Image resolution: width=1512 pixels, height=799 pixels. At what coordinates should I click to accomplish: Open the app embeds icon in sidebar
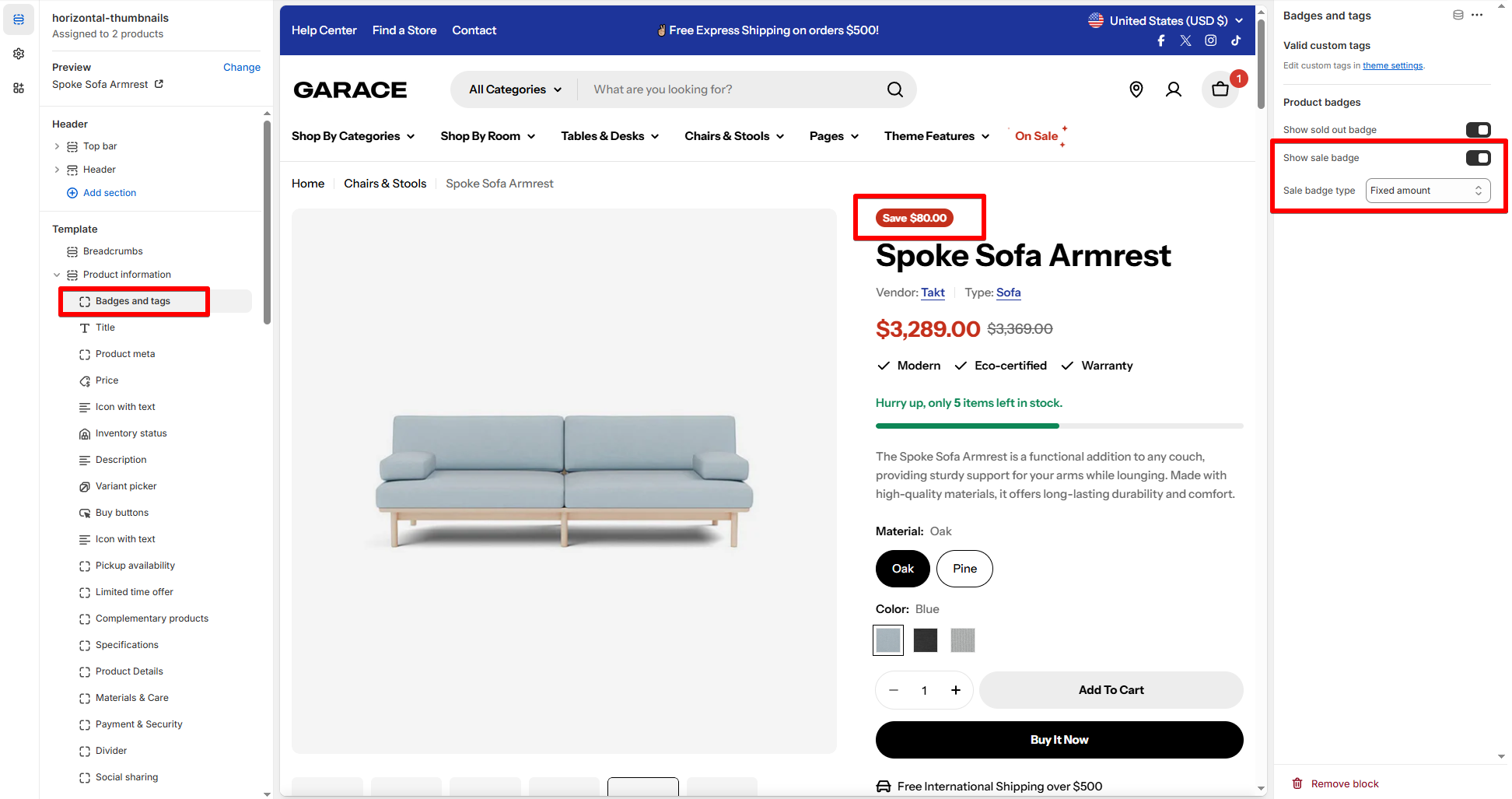[19, 88]
